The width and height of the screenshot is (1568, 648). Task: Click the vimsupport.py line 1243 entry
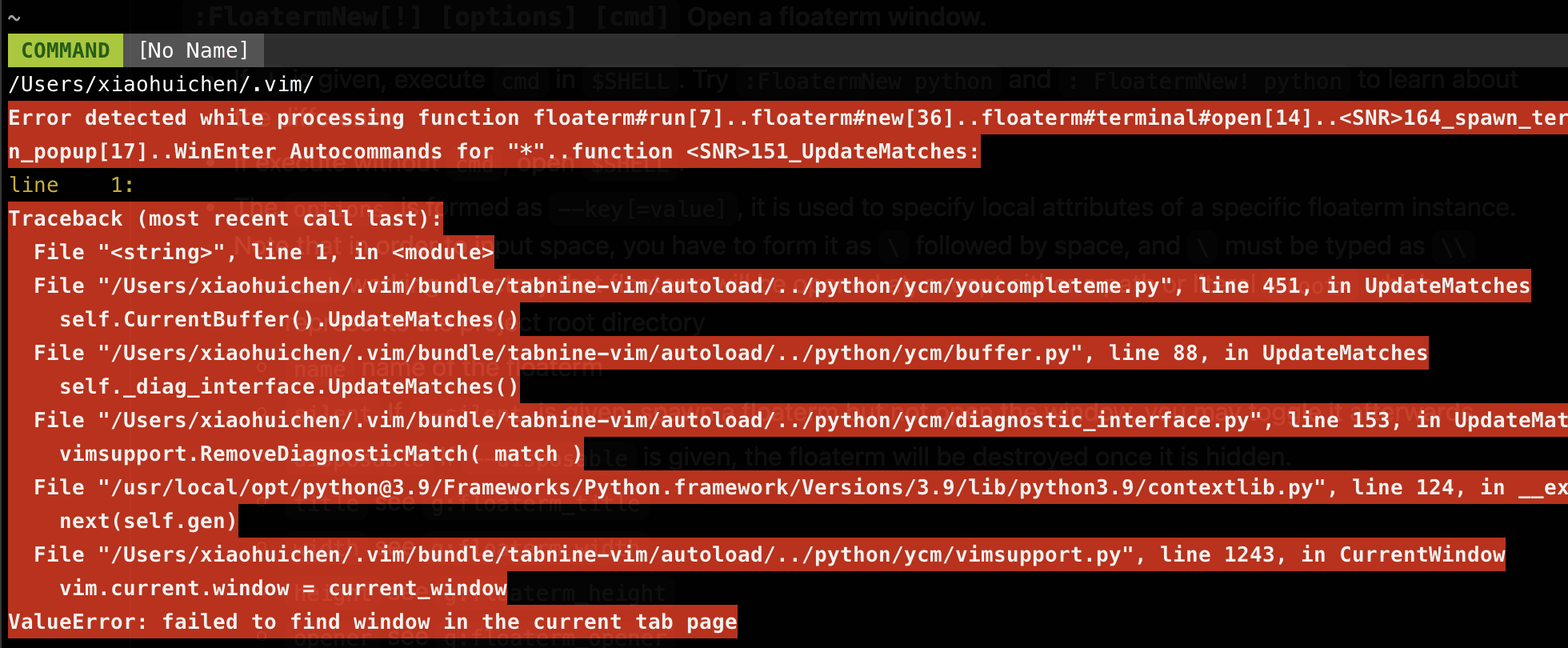[x=768, y=554]
